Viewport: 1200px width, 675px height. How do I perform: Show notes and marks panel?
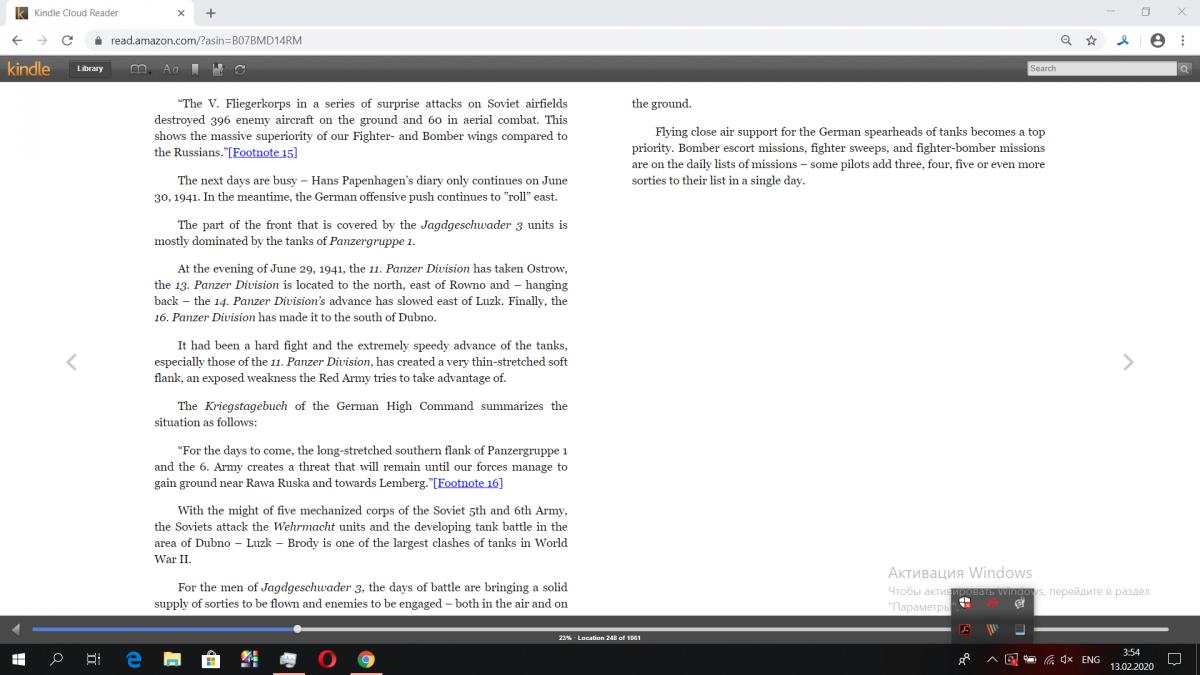[218, 69]
